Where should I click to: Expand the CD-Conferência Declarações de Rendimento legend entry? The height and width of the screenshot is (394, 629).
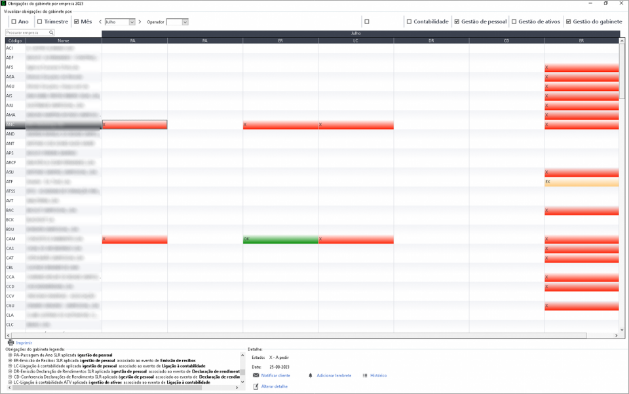[10, 377]
